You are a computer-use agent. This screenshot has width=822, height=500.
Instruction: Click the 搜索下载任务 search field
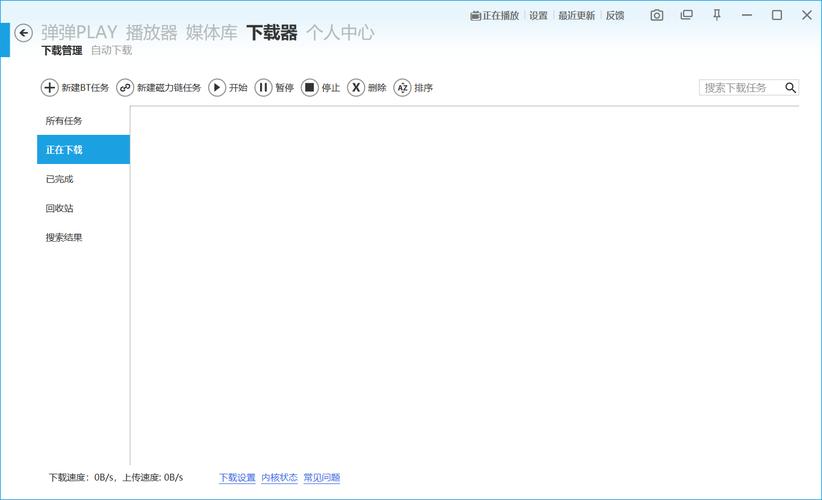click(x=738, y=88)
